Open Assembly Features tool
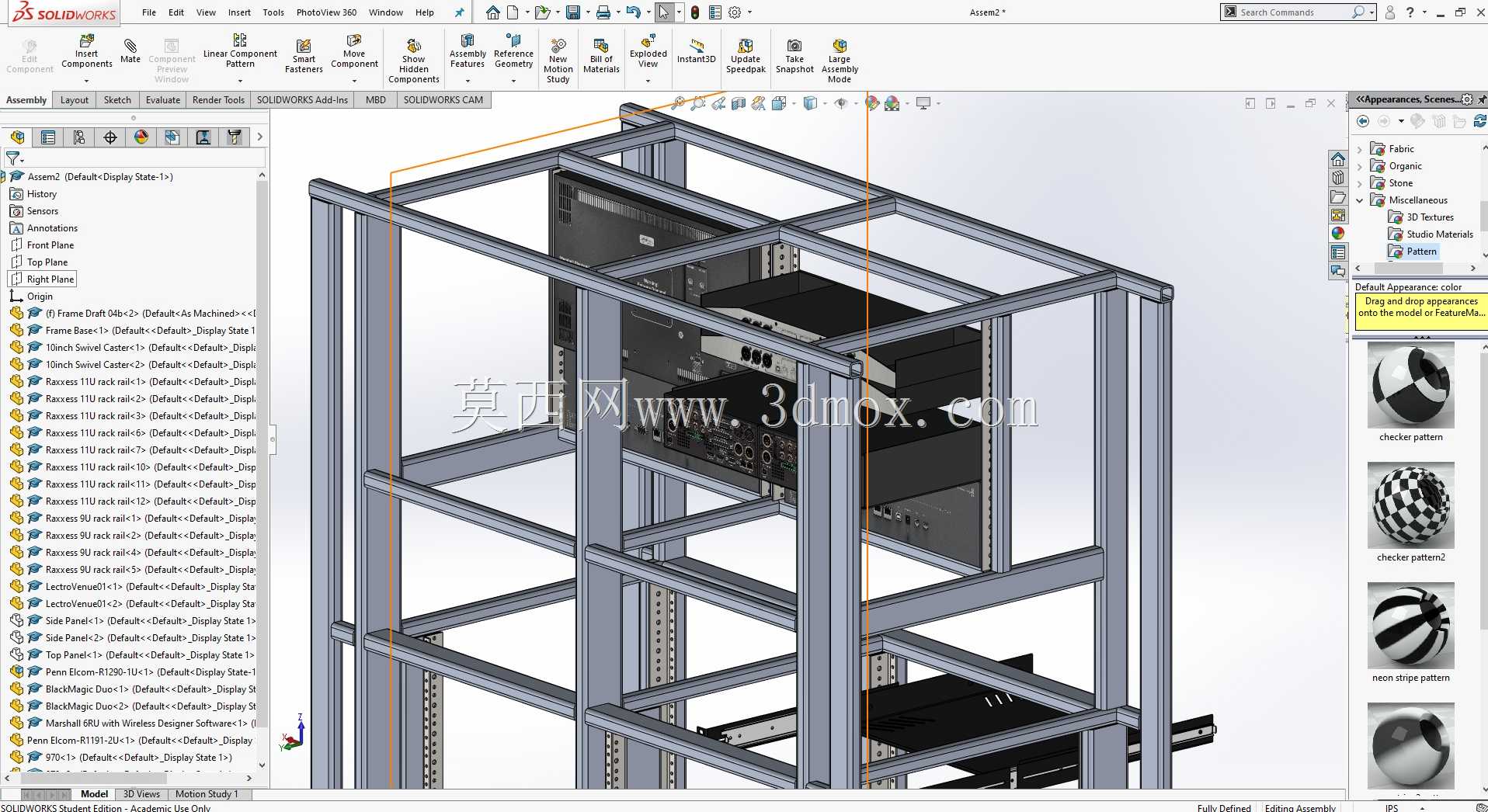The width and height of the screenshot is (1488, 812). 468,51
